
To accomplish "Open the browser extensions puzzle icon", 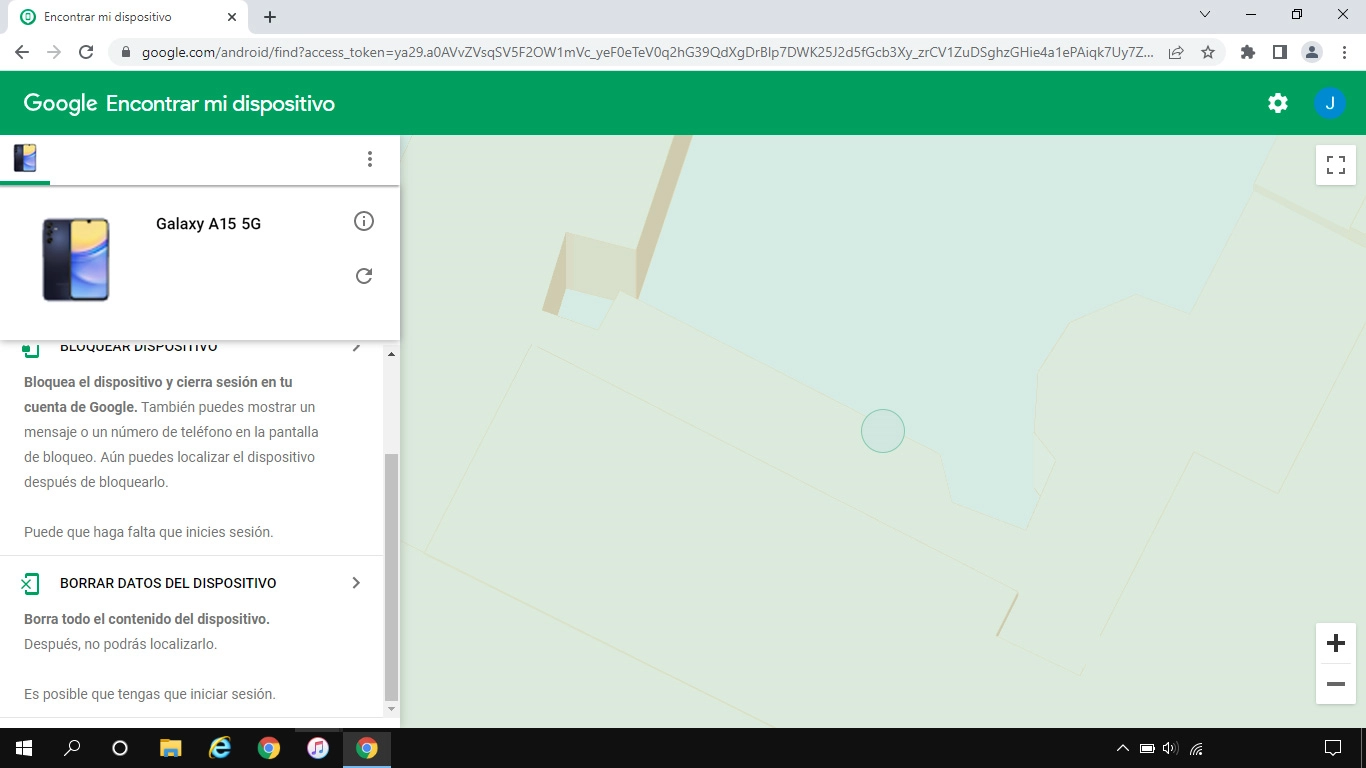I will [1247, 51].
